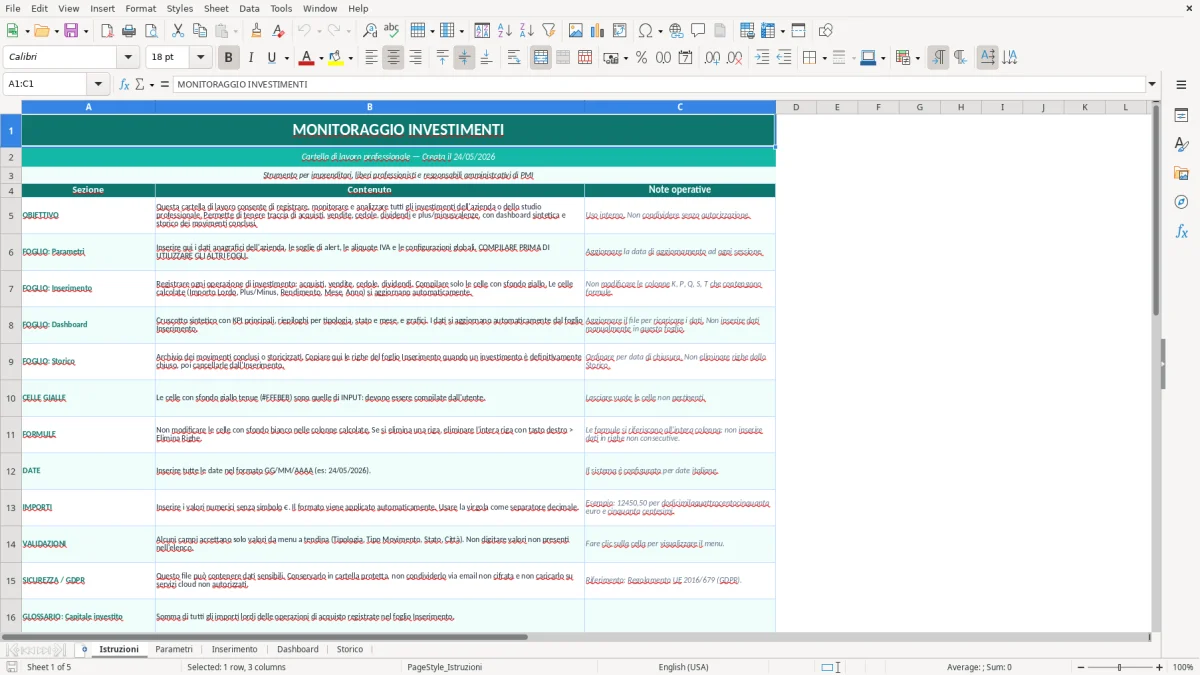This screenshot has height=675, width=1200.
Task: Activate Clone Formatting paintbrush
Action: click(256, 31)
